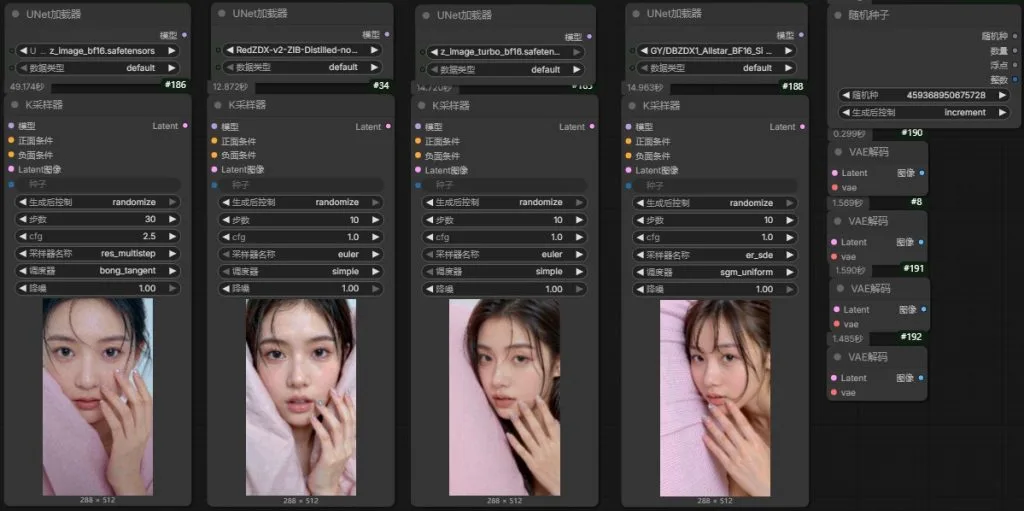1024x511 pixels.
Task: Click right arrow on res_multistep sampler selector
Action: (172, 254)
